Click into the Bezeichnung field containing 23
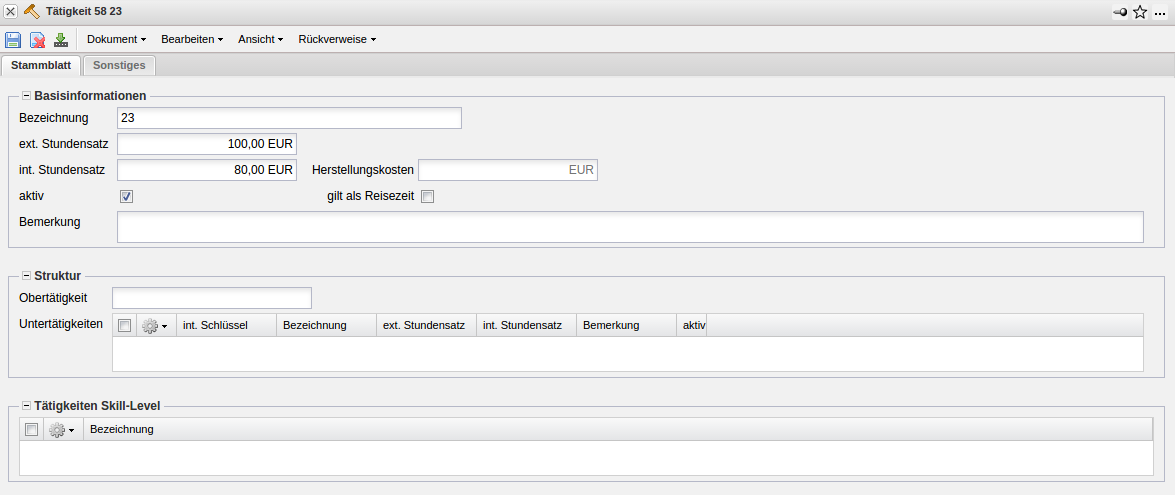Screen dimensions: 1175x495 tap(289, 118)
